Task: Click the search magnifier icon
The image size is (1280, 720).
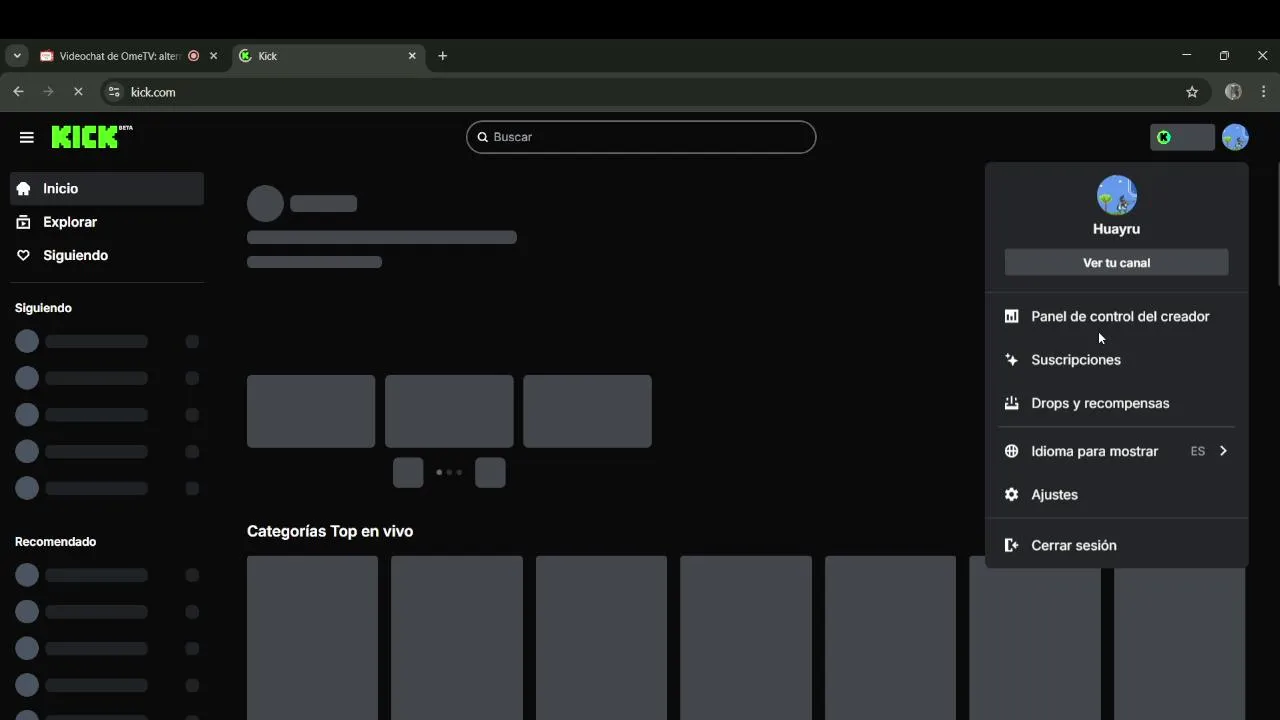Action: click(482, 137)
